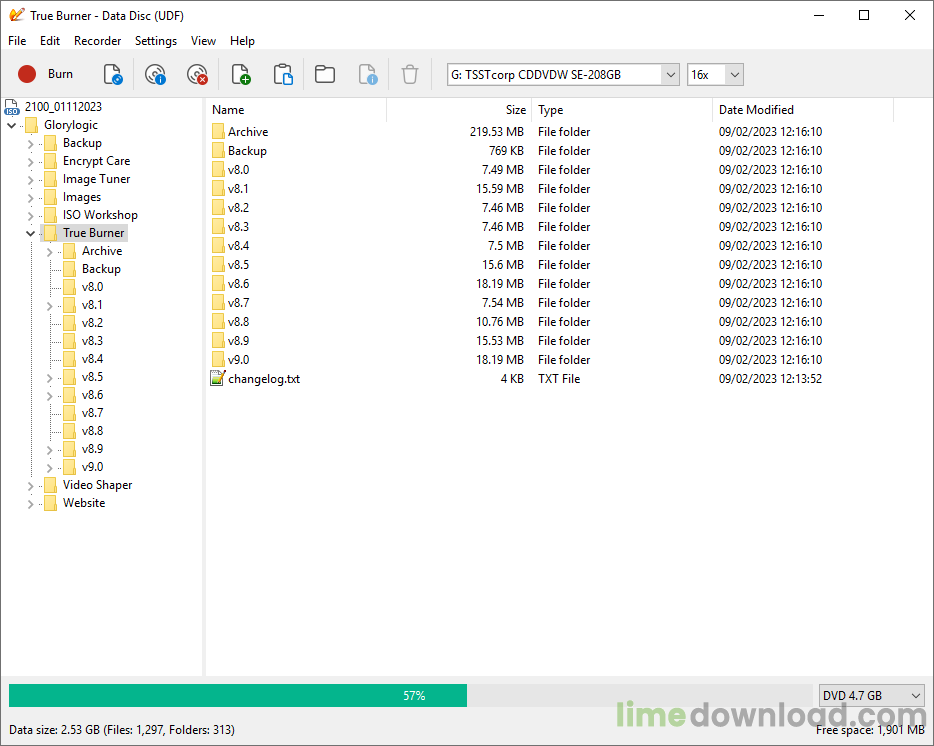934x746 pixels.
Task: Select the changelog.txt file name
Action: pyautogui.click(x=264, y=379)
